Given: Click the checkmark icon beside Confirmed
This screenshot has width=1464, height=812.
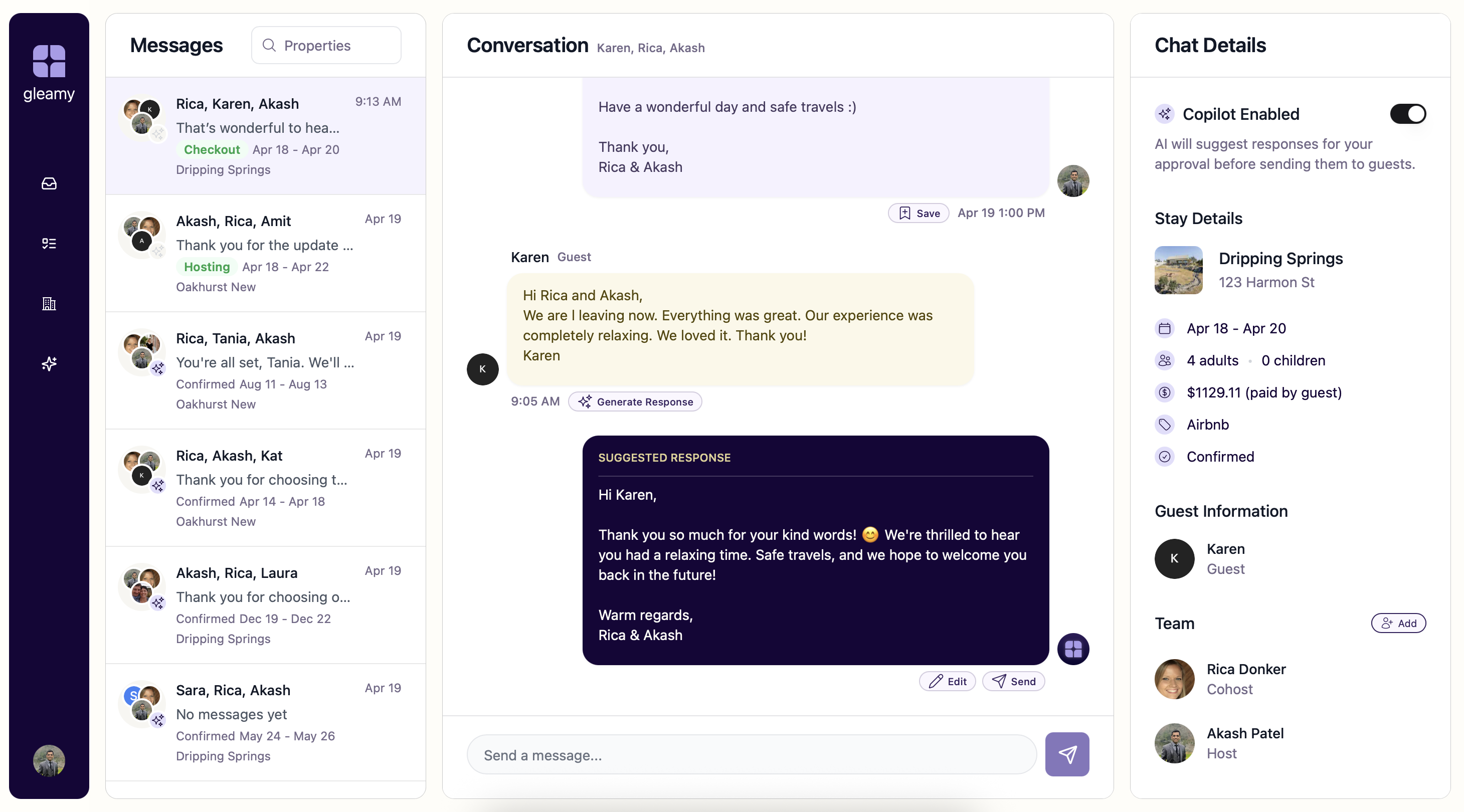Looking at the screenshot, I should coord(1165,456).
